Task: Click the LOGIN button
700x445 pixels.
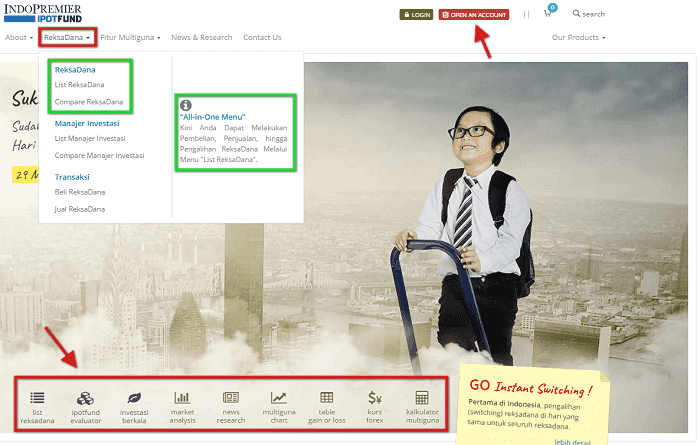Action: [416, 15]
